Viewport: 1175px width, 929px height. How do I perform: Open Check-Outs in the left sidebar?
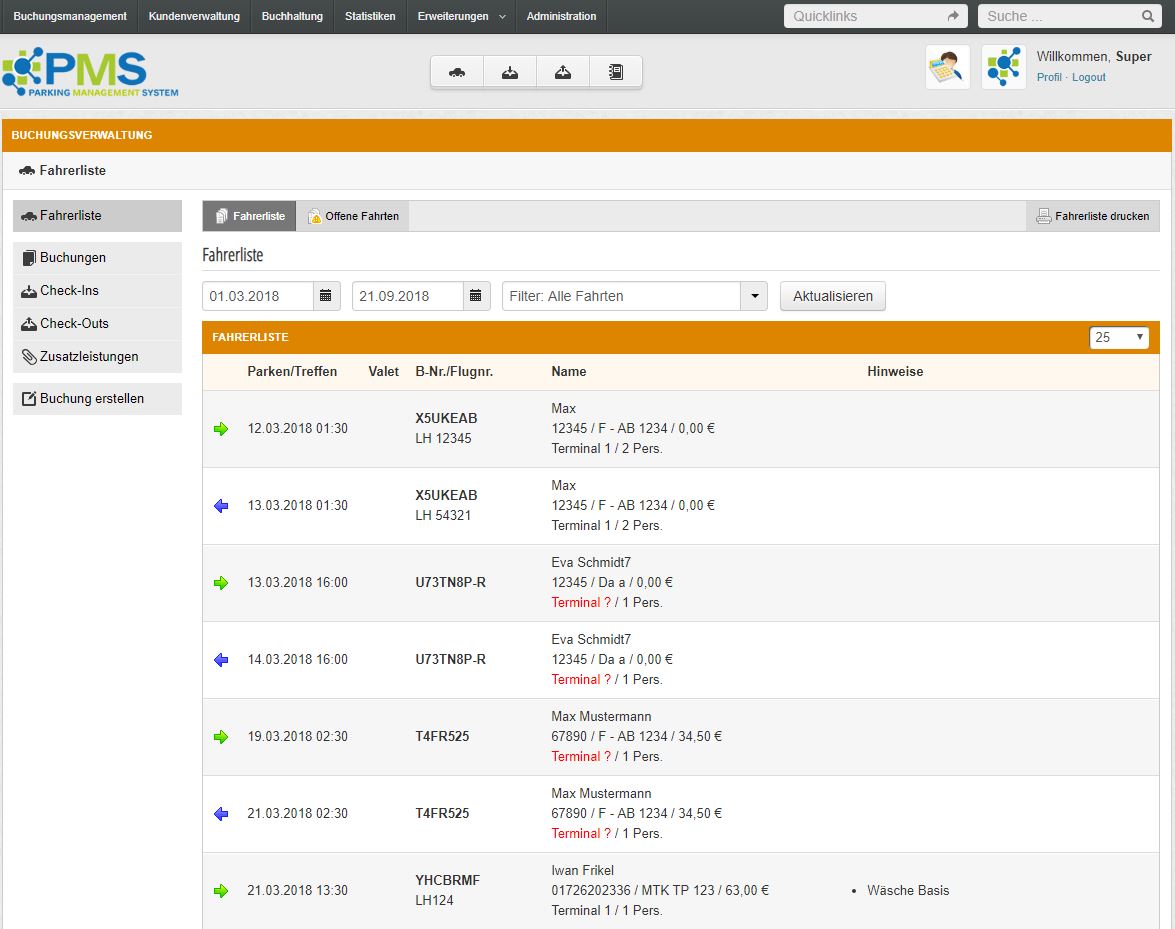(x=97, y=324)
